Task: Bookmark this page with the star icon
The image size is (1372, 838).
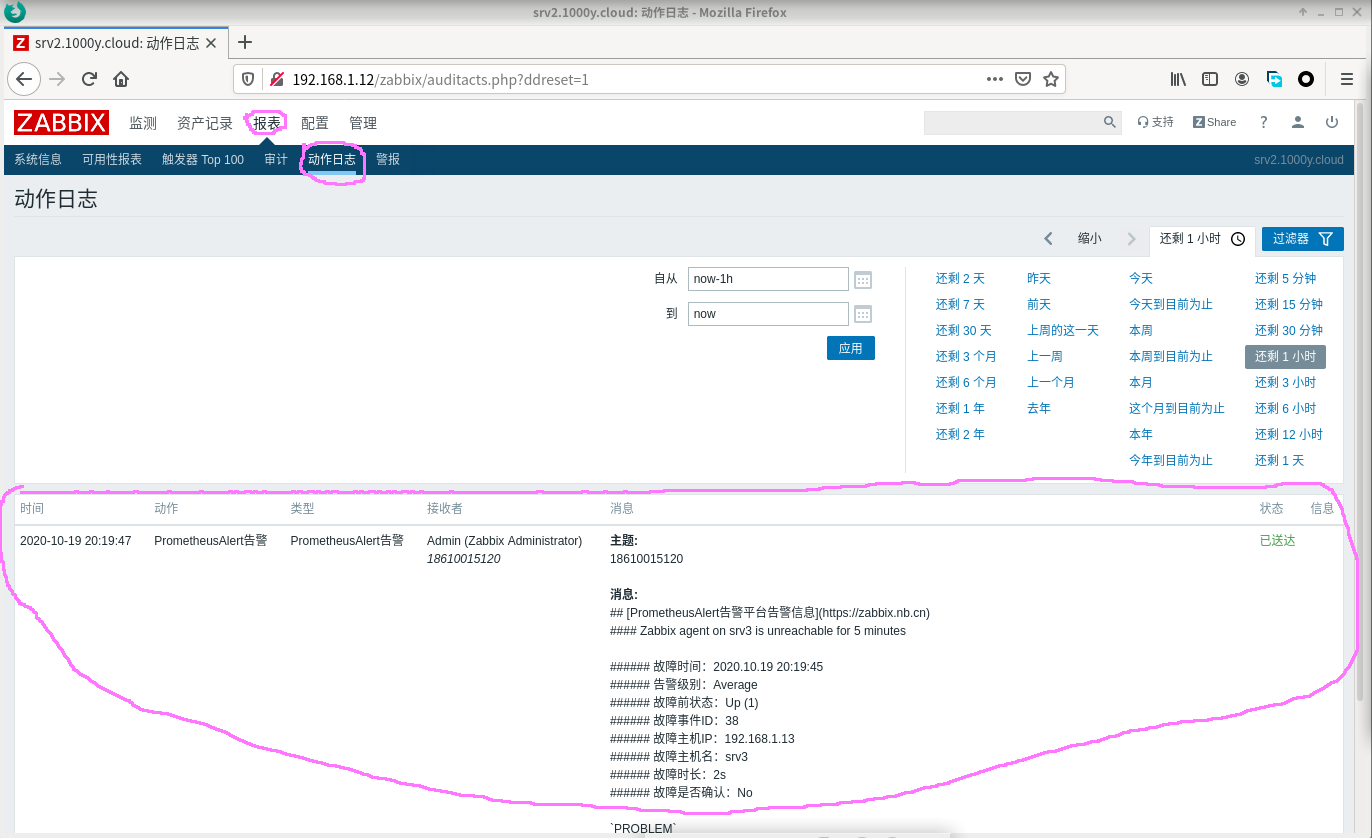Action: point(1050,79)
